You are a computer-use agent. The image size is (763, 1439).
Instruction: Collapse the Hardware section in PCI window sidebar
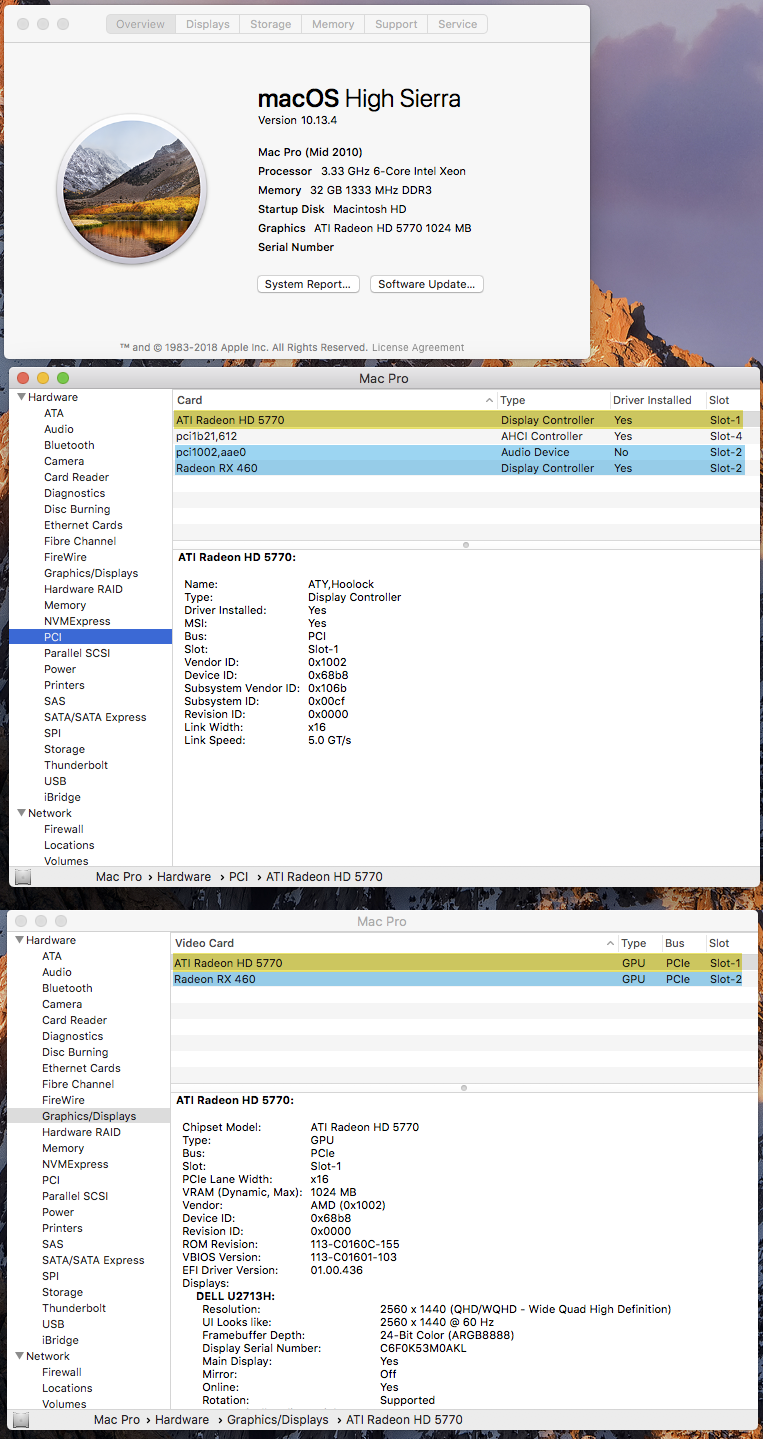coord(20,397)
